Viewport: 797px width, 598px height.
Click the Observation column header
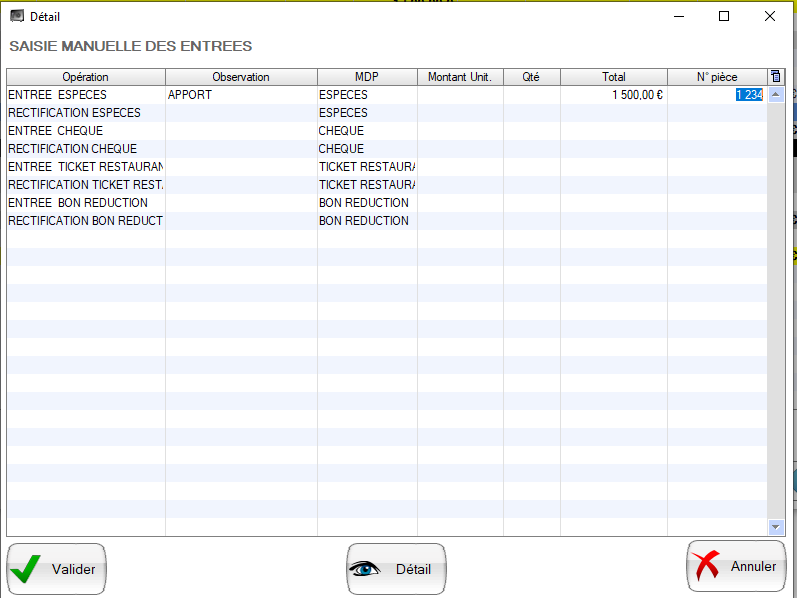(x=241, y=77)
